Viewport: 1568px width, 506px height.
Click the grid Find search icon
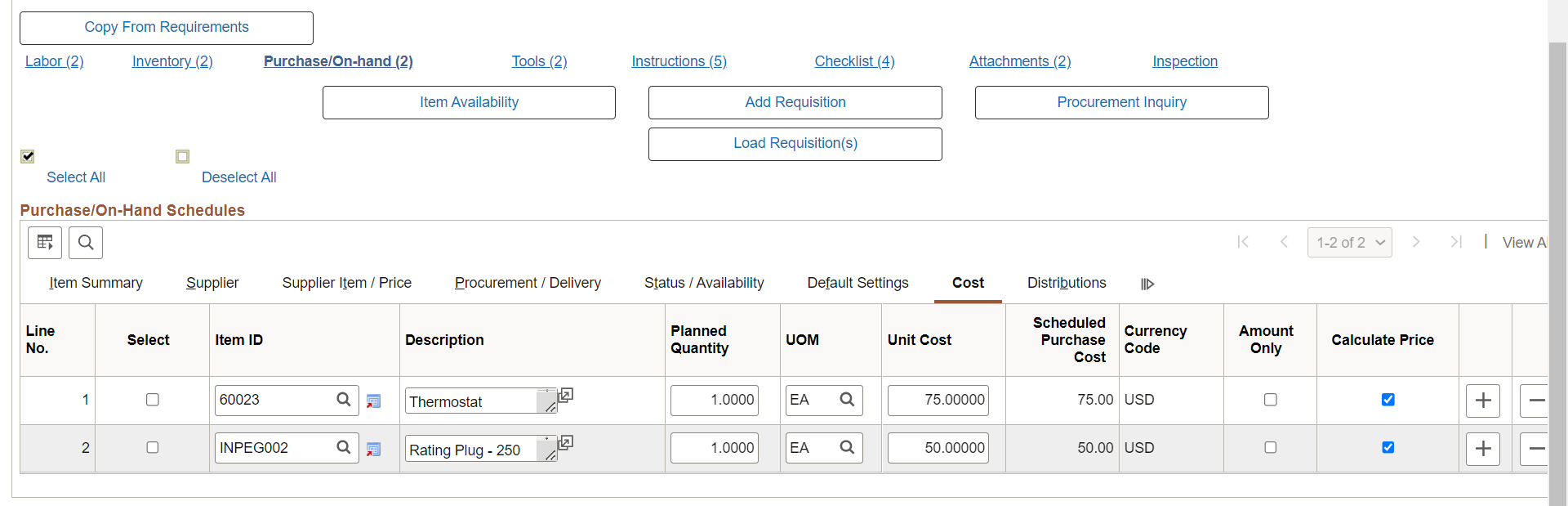coord(86,243)
